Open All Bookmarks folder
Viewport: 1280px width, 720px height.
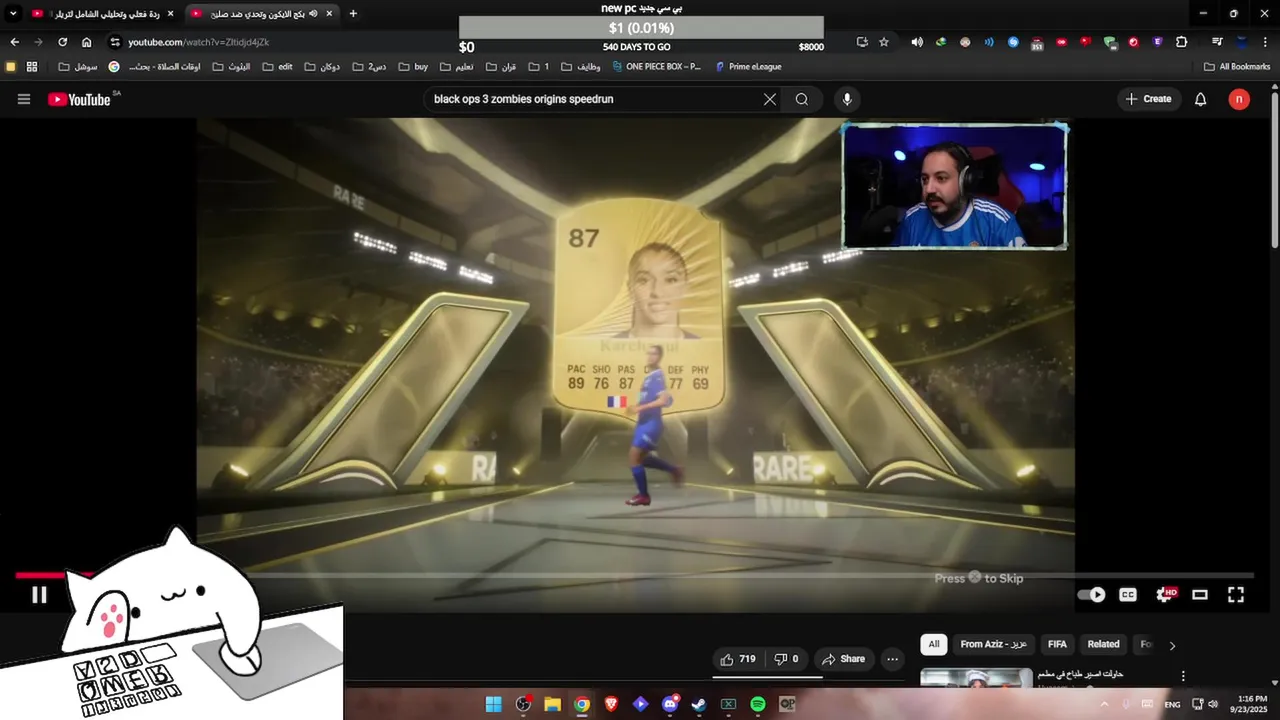(x=1237, y=67)
